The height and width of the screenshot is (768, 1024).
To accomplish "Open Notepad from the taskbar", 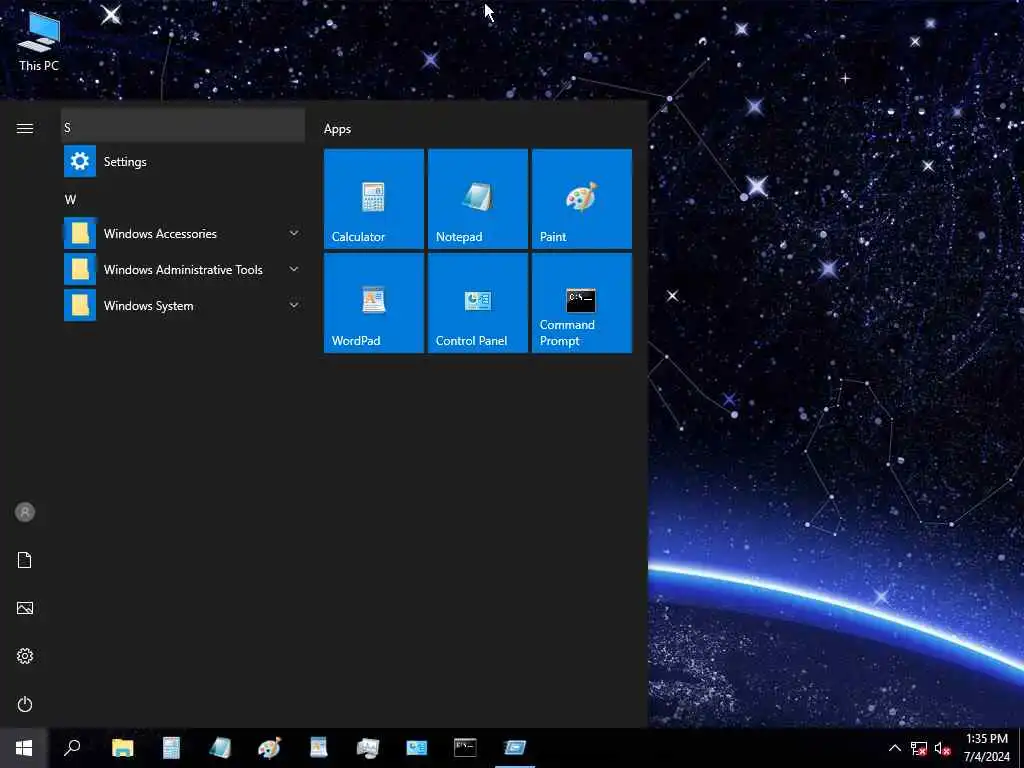I will (x=220, y=748).
